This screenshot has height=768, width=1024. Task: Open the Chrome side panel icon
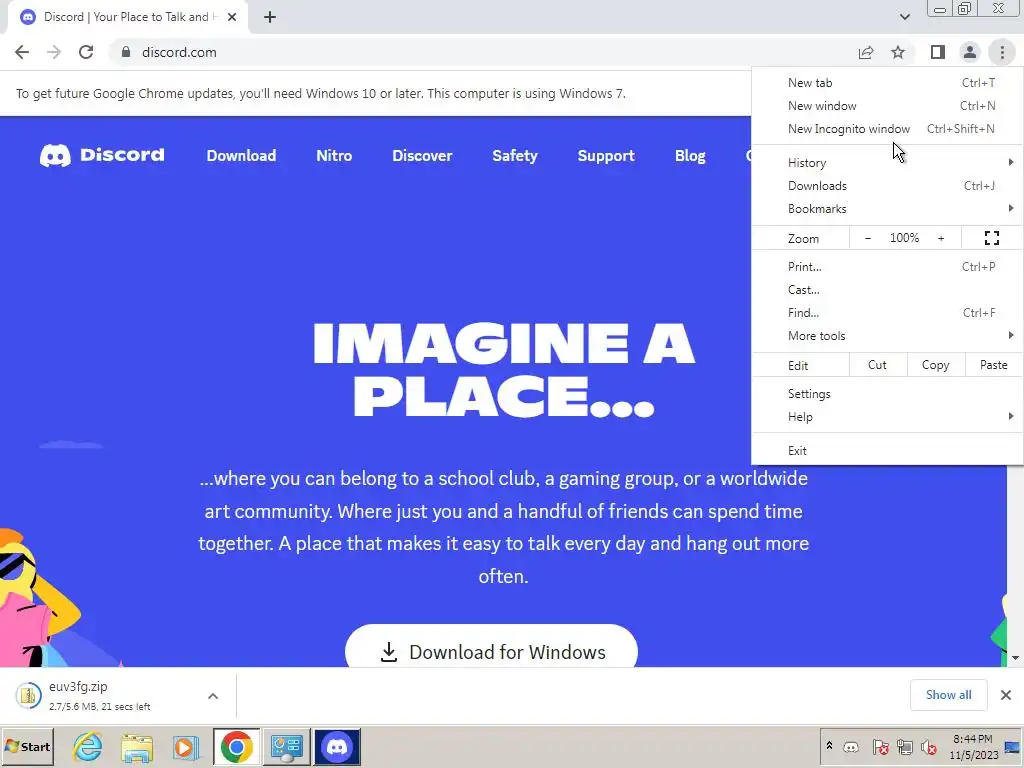938,52
